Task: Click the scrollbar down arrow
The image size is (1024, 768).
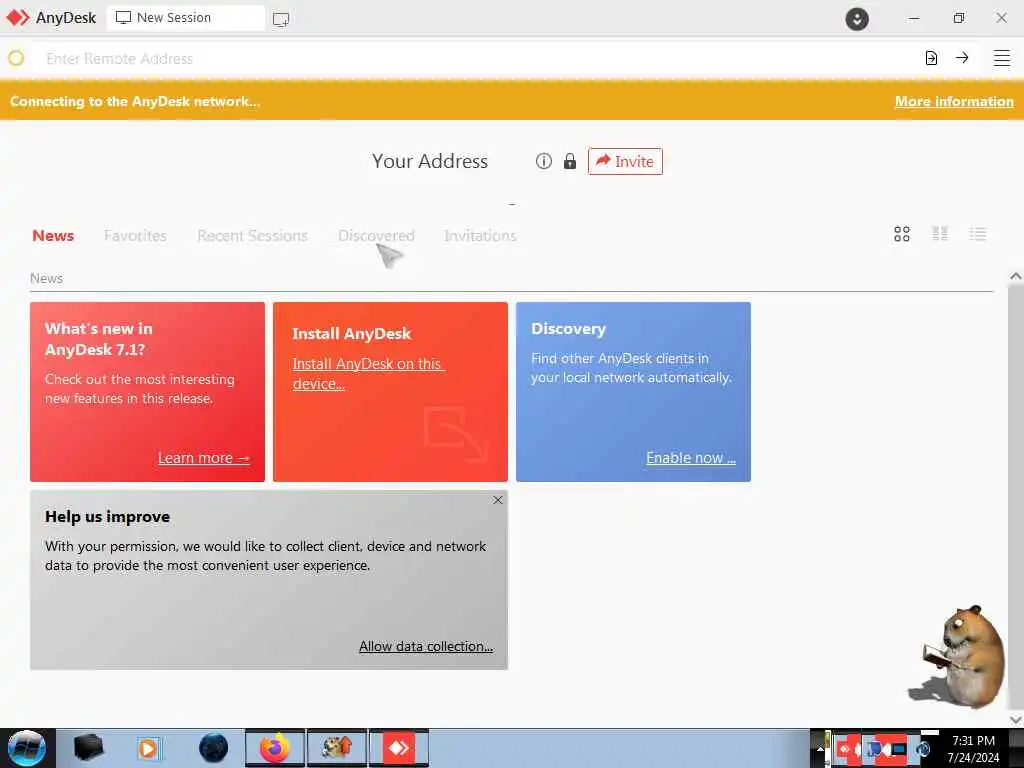Action: tap(1016, 719)
